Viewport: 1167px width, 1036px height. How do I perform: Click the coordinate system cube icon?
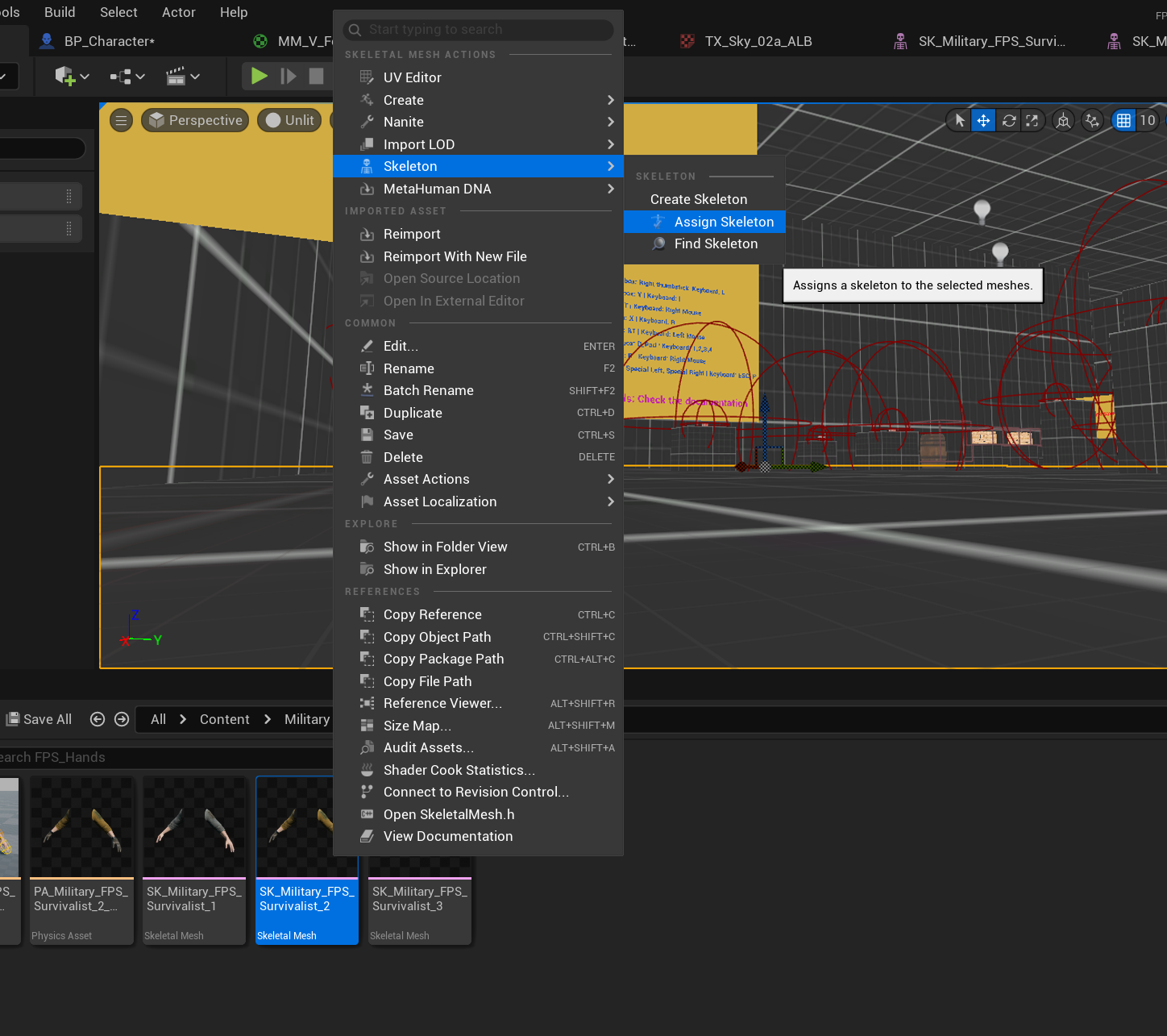[1064, 121]
